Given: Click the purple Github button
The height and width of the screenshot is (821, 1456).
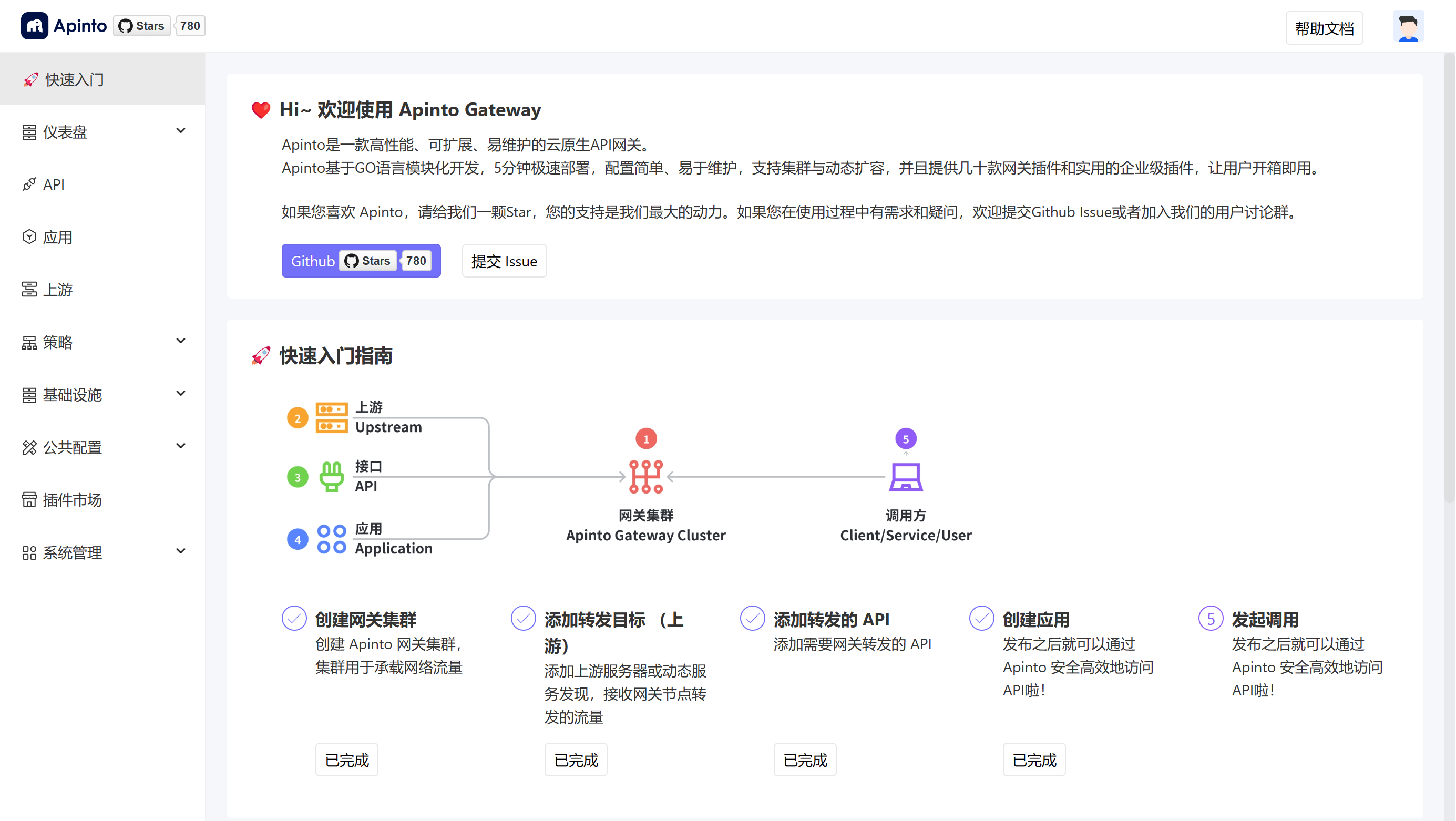Looking at the screenshot, I should pyautogui.click(x=361, y=261).
